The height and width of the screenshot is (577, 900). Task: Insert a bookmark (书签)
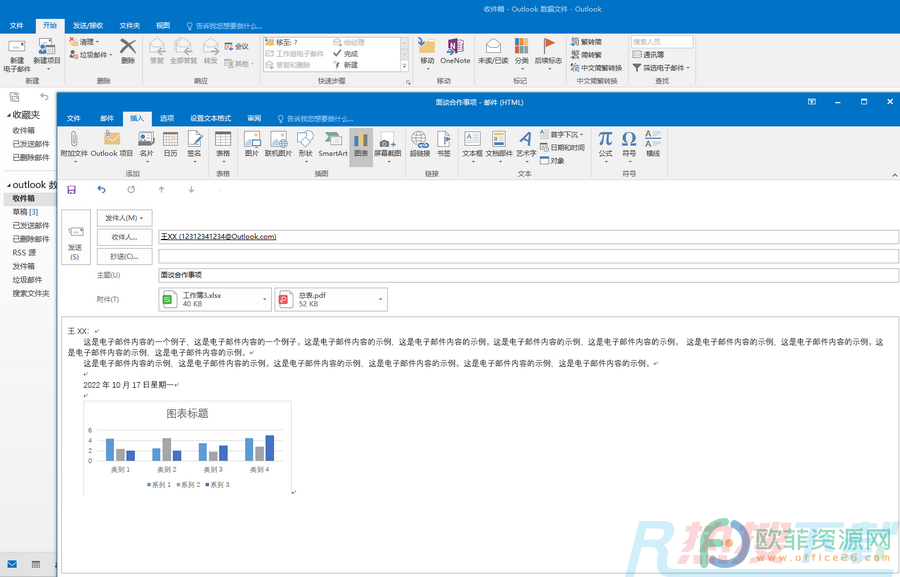(x=444, y=145)
